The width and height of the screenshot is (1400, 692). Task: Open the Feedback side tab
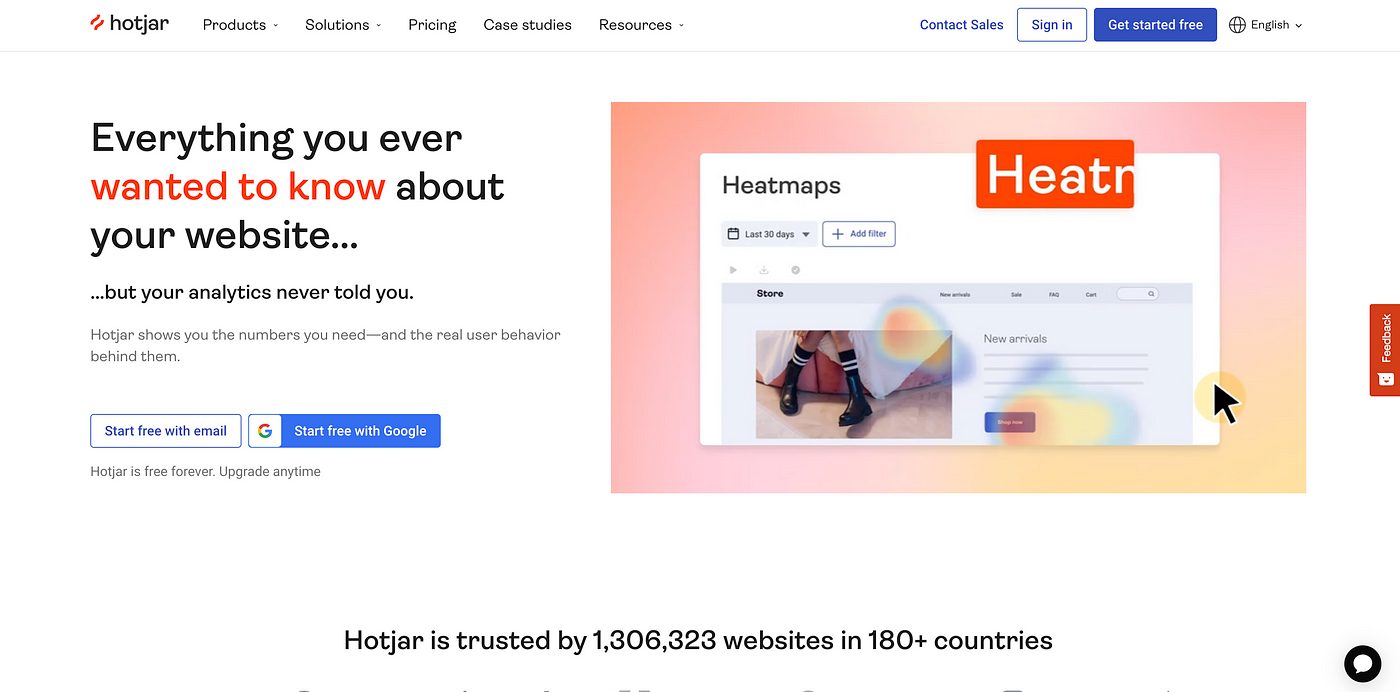point(1385,350)
